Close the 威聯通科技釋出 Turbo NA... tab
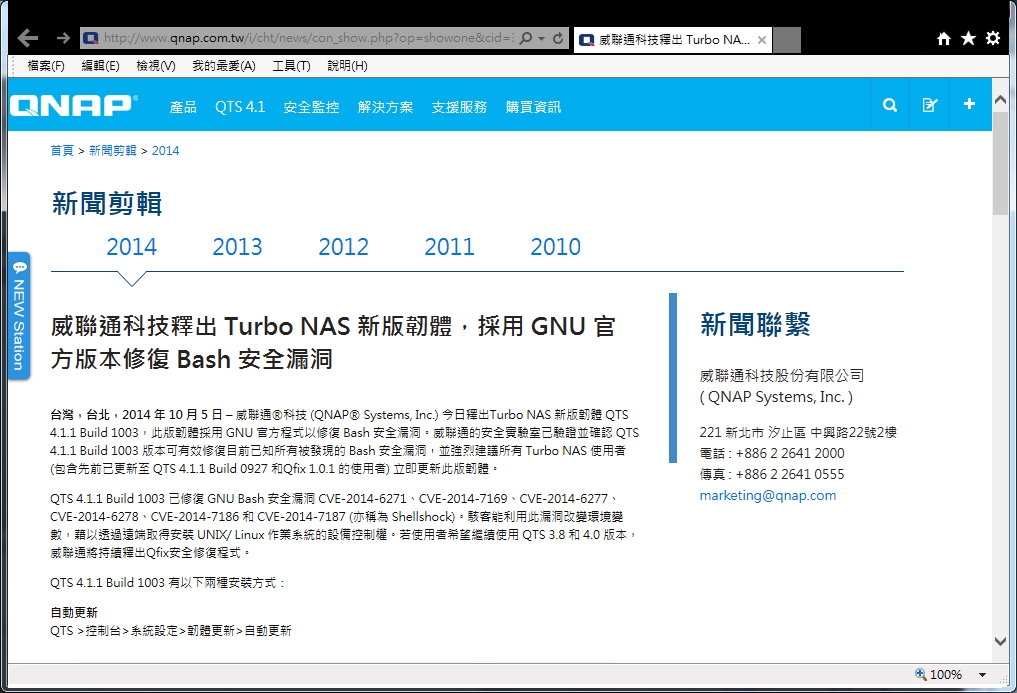The height and width of the screenshot is (693, 1017). point(762,40)
